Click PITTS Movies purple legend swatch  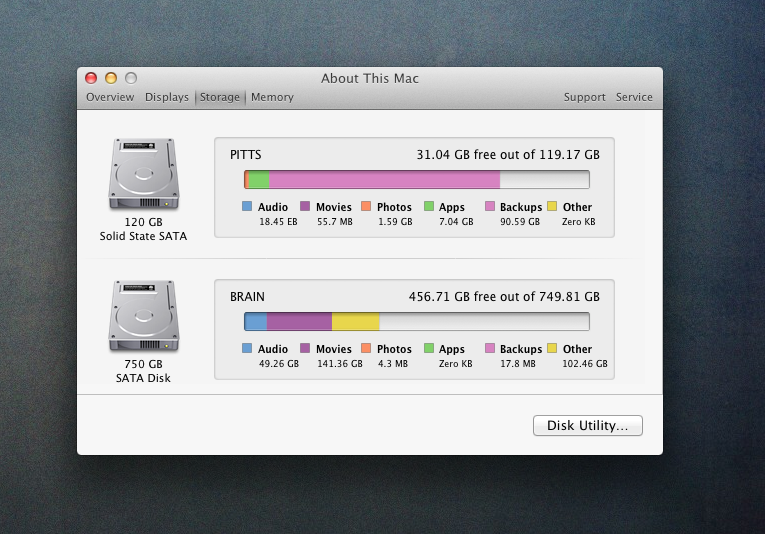305,206
